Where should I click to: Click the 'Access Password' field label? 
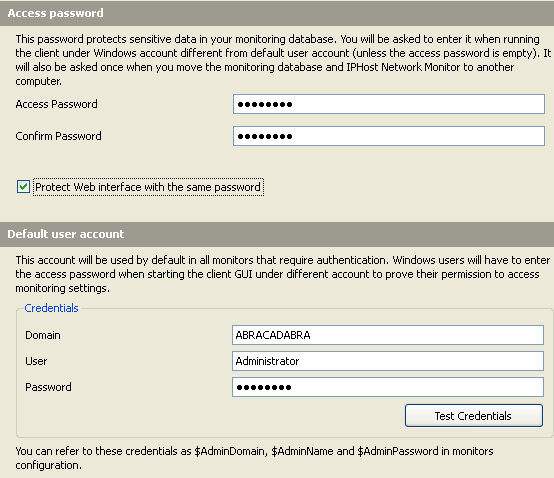[57, 104]
